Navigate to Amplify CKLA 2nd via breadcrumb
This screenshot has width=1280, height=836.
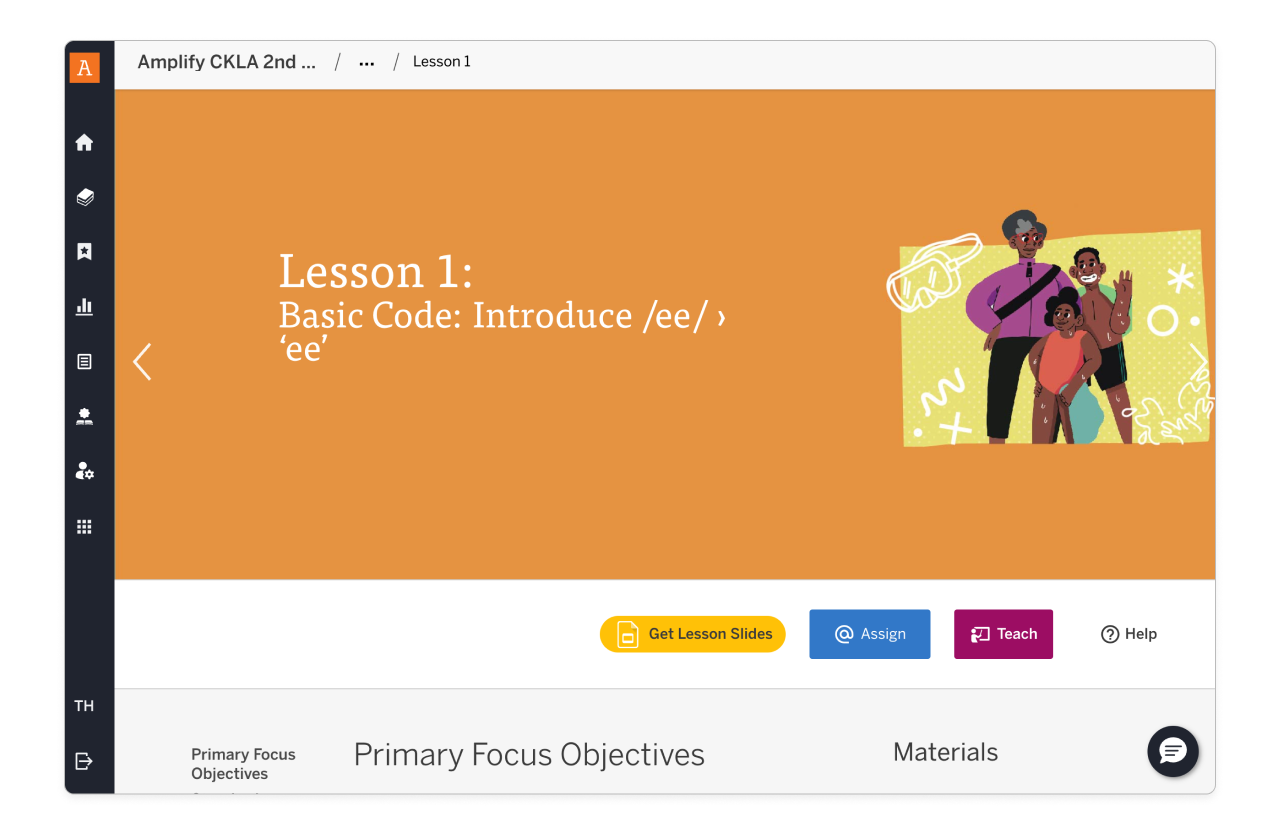click(x=226, y=61)
